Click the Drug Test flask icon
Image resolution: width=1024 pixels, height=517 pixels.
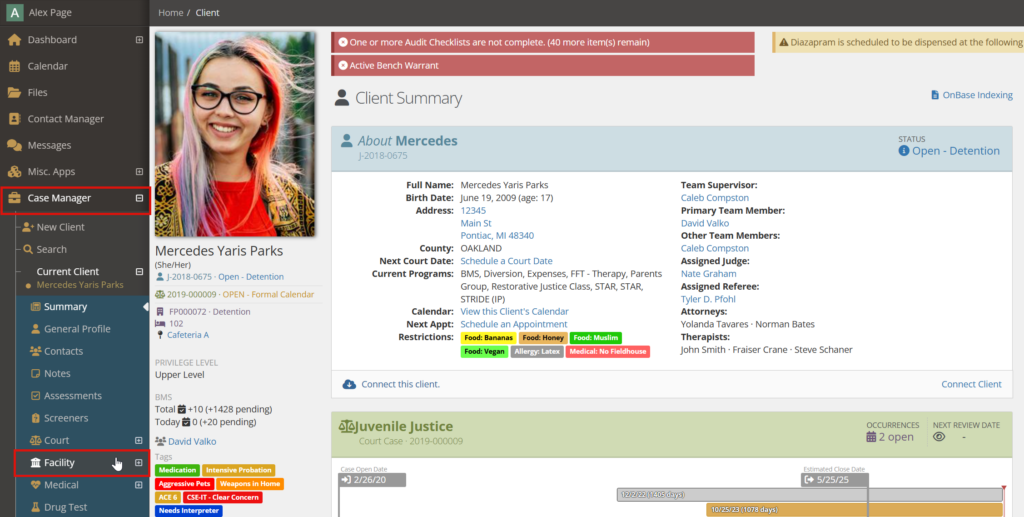pyautogui.click(x=35, y=507)
